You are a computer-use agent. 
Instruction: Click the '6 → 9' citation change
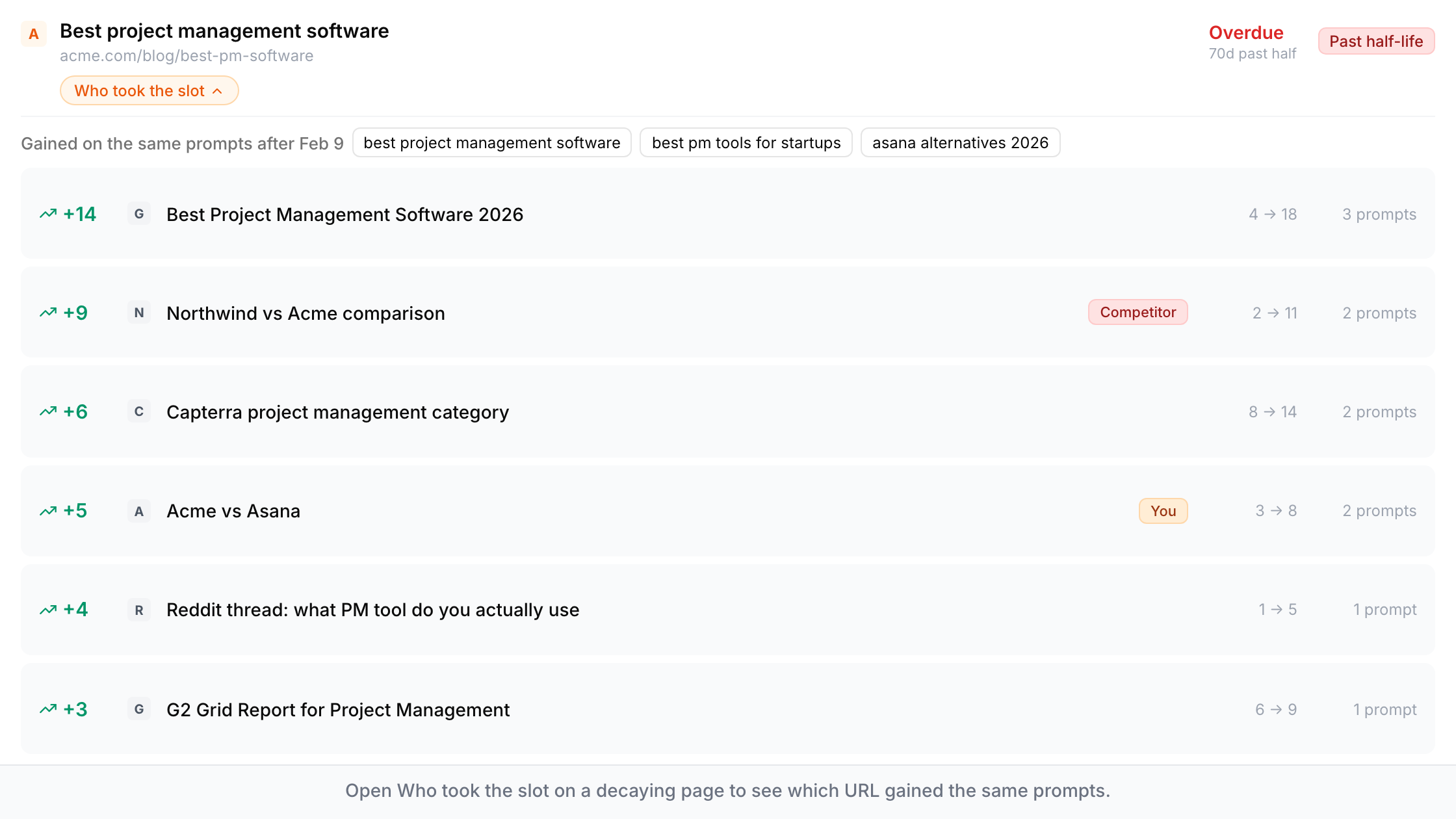click(x=1276, y=710)
